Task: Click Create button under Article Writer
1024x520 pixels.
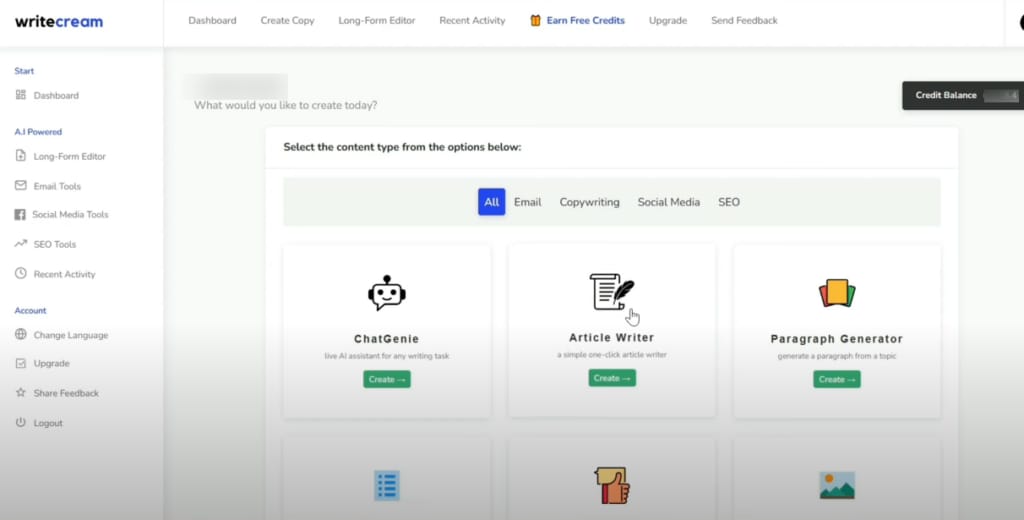Action: (612, 378)
